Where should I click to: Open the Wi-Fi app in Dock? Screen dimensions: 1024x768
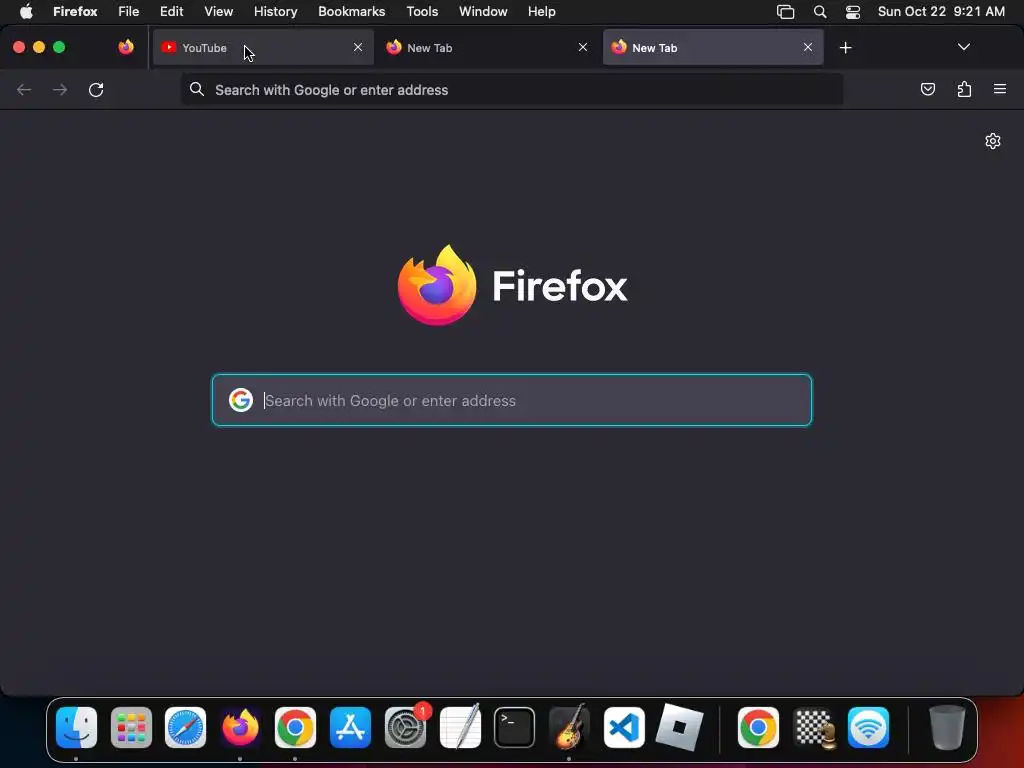click(x=869, y=727)
